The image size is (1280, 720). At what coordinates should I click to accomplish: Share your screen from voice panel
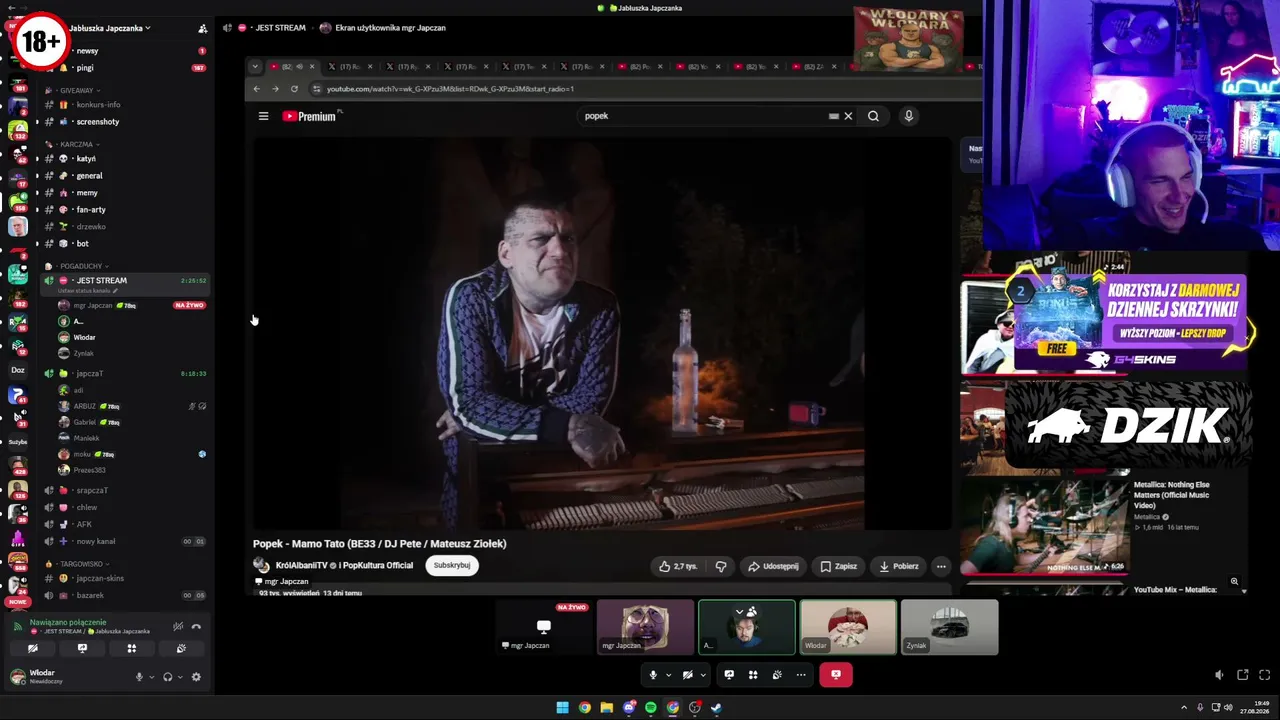tap(82, 648)
